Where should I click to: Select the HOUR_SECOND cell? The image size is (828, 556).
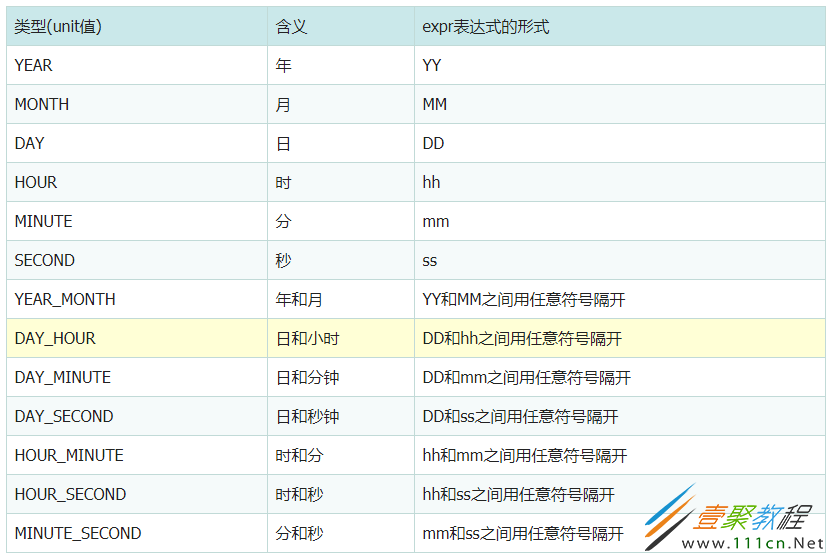click(x=137, y=494)
